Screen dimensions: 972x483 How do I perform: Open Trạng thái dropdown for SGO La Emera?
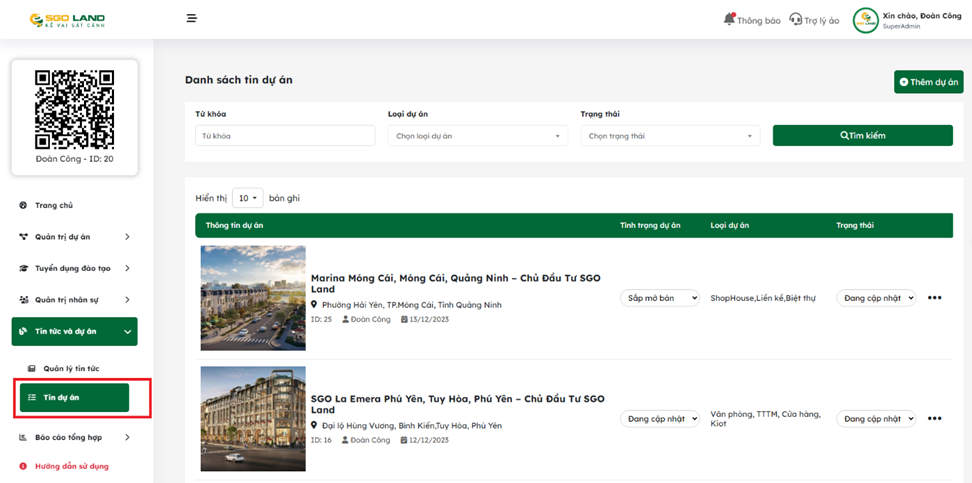coord(875,419)
